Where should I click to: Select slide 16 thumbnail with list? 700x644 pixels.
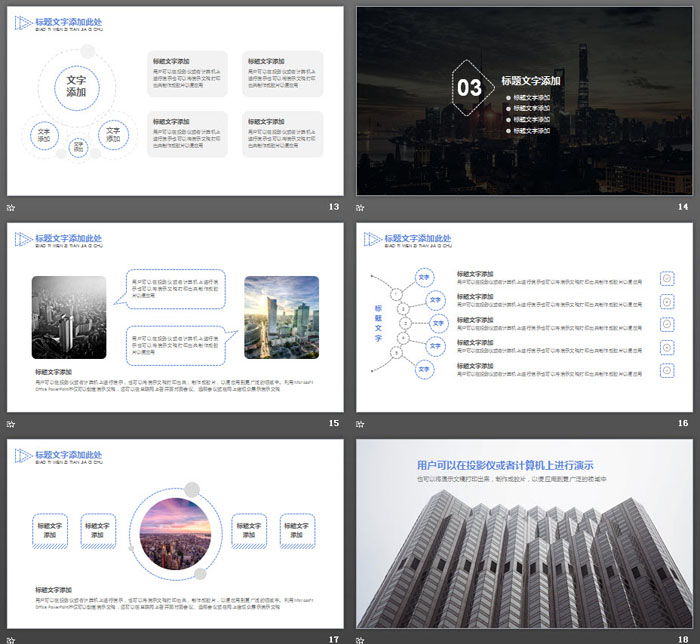click(524, 317)
